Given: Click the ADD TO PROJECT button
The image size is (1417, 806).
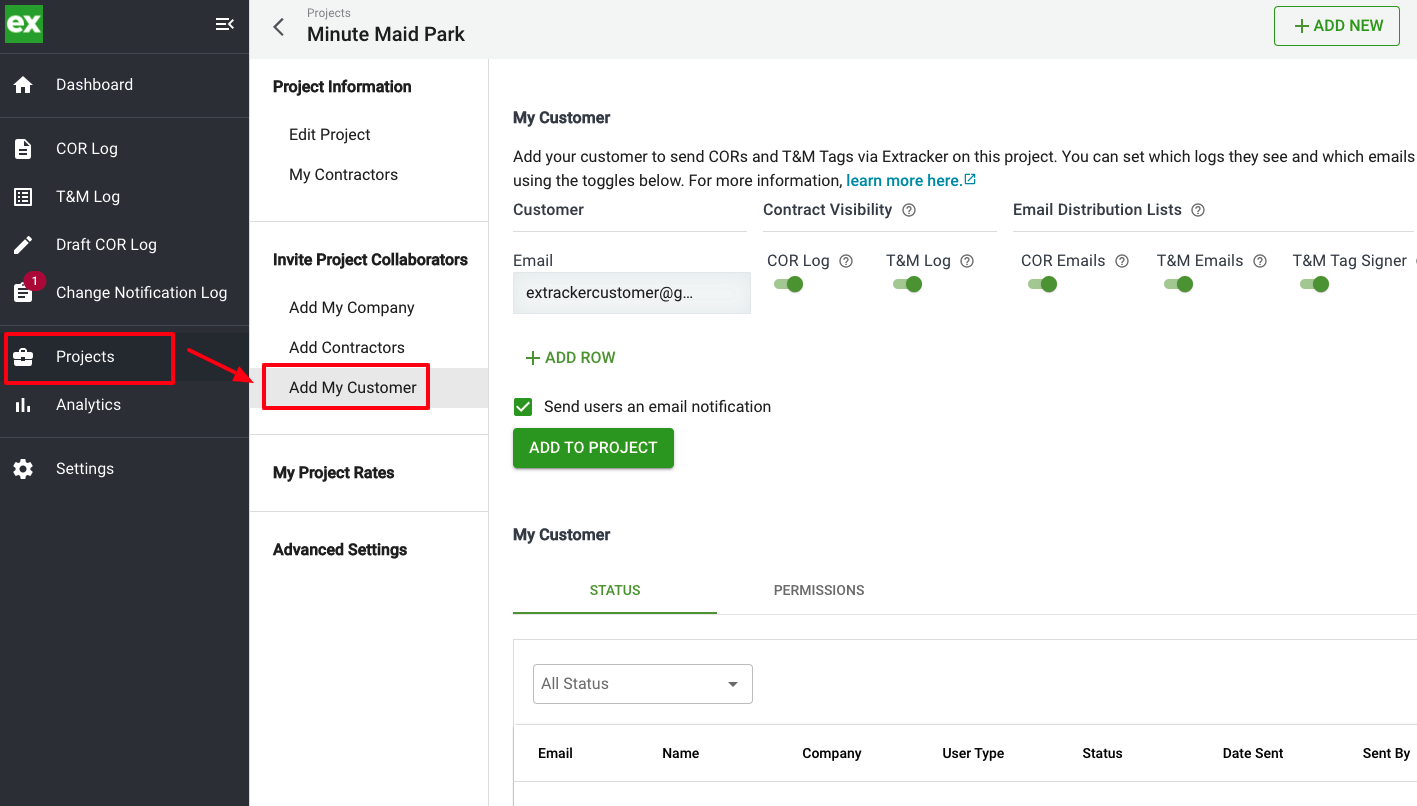Looking at the screenshot, I should [593, 448].
